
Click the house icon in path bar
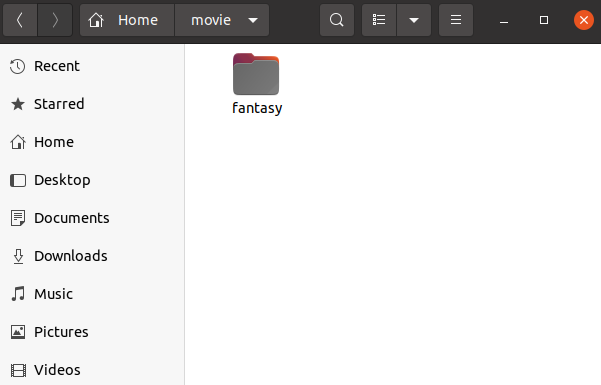coord(96,20)
